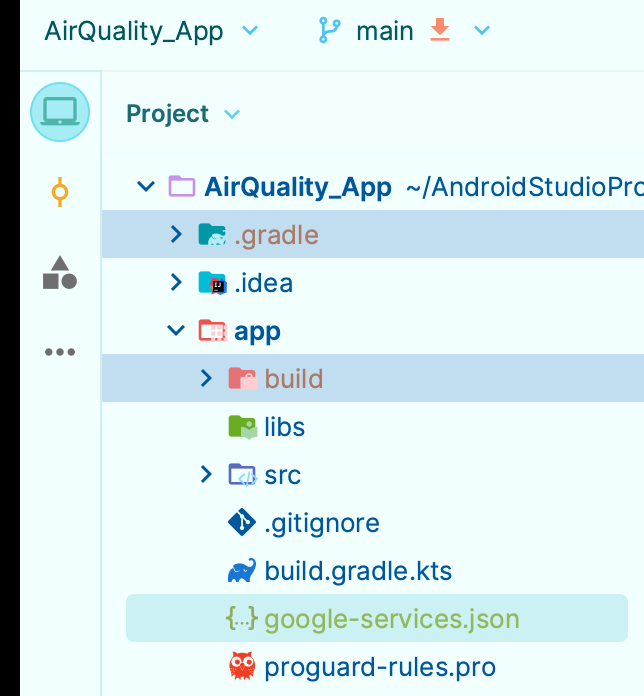
Task: Select the .gradle row
Action: [373, 234]
